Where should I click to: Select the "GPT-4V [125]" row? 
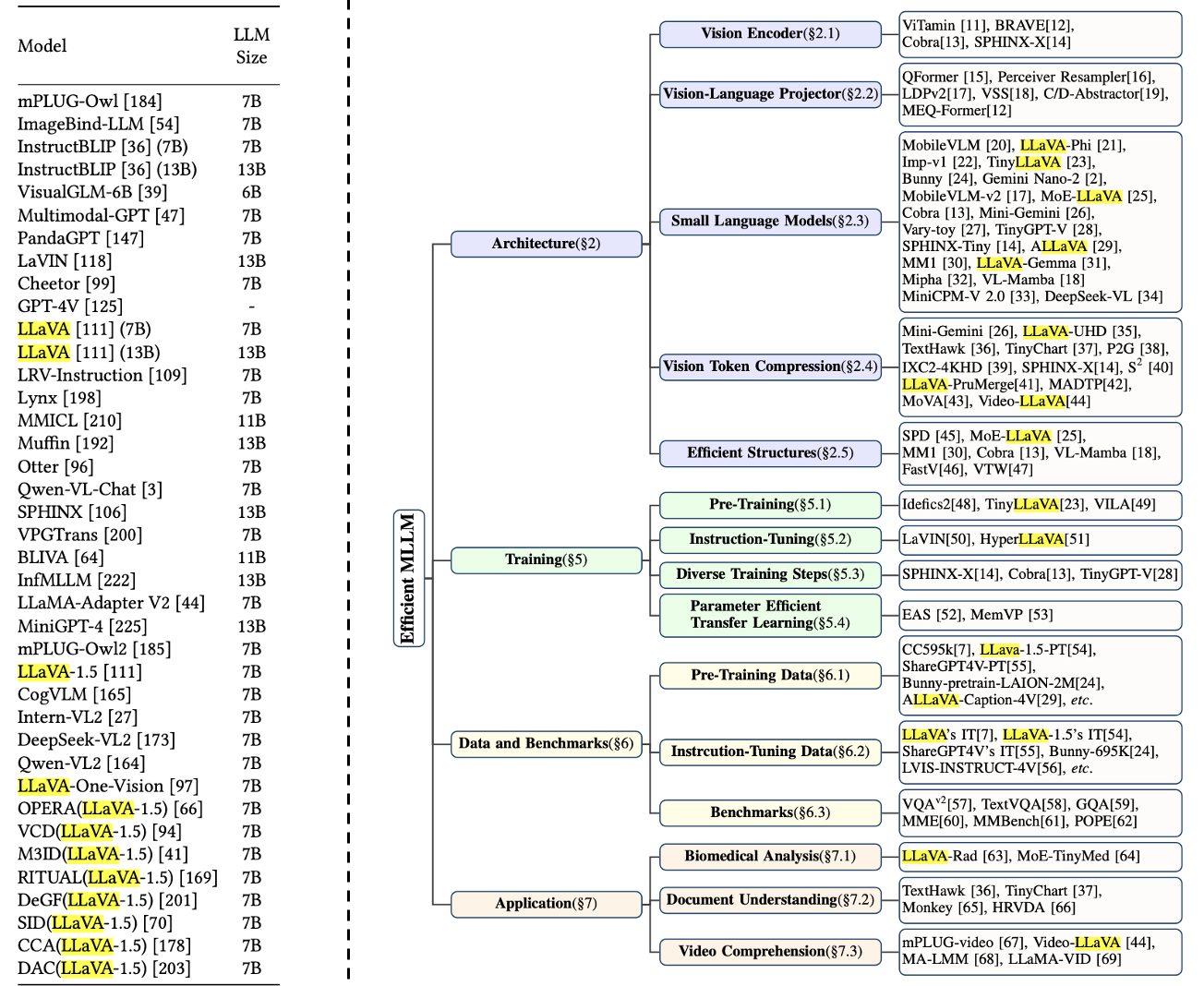pos(148,307)
